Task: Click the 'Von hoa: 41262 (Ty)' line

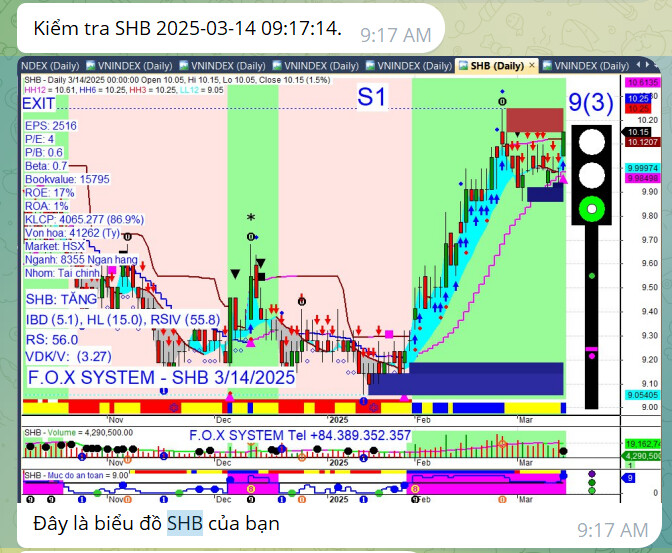Action: [72, 233]
